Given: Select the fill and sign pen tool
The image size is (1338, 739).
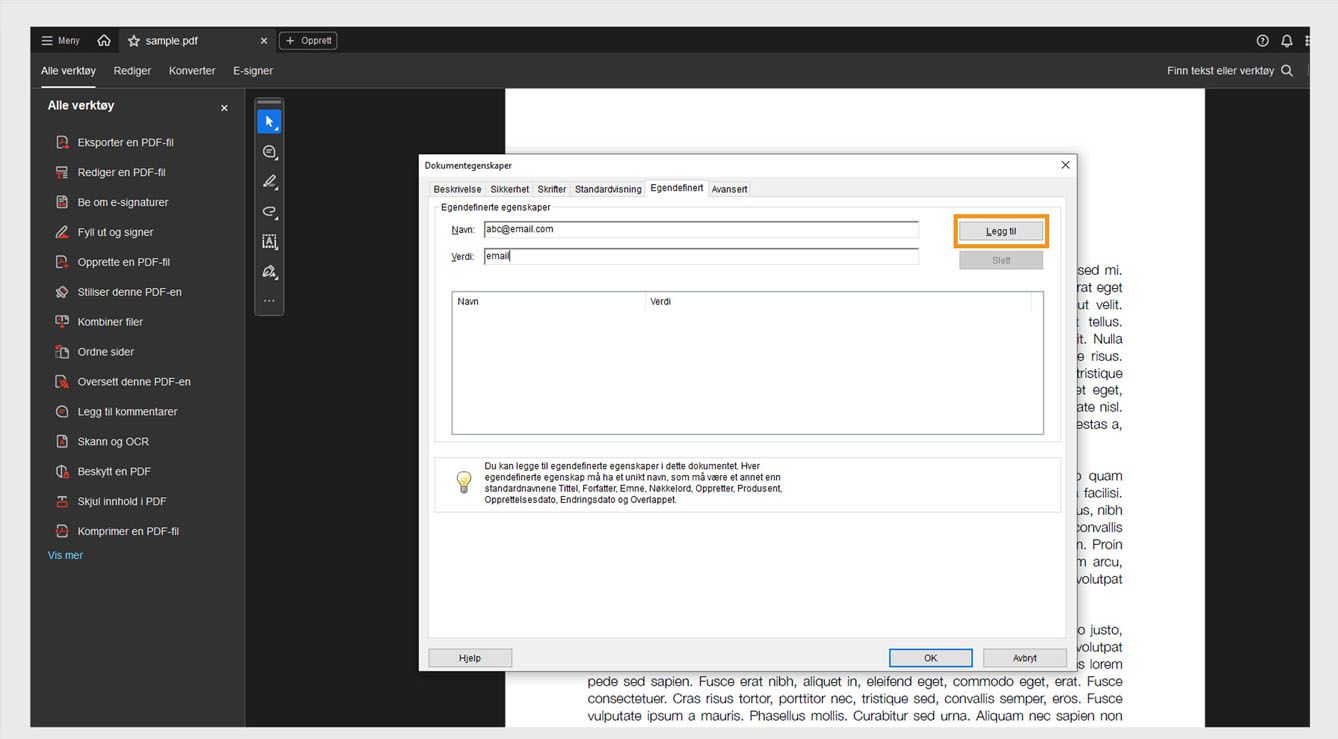Looking at the screenshot, I should click(269, 272).
